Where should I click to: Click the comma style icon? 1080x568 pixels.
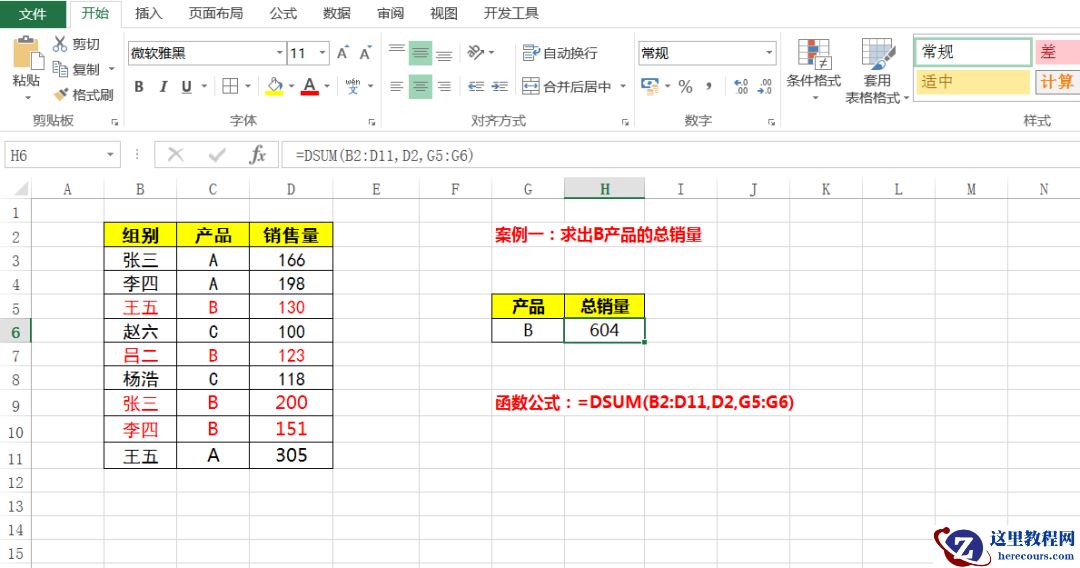[709, 86]
